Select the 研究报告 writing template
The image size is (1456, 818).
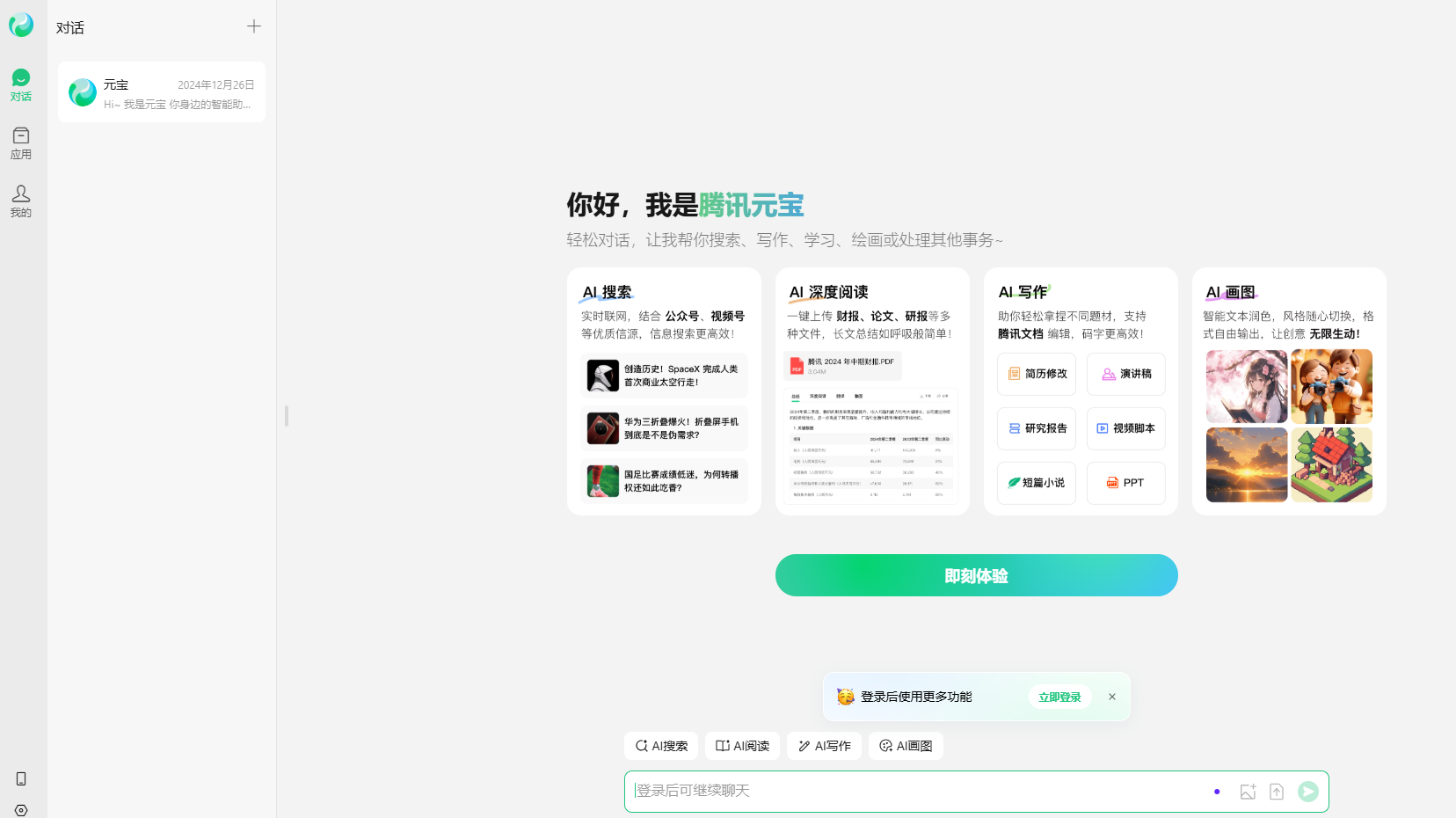coord(1037,429)
